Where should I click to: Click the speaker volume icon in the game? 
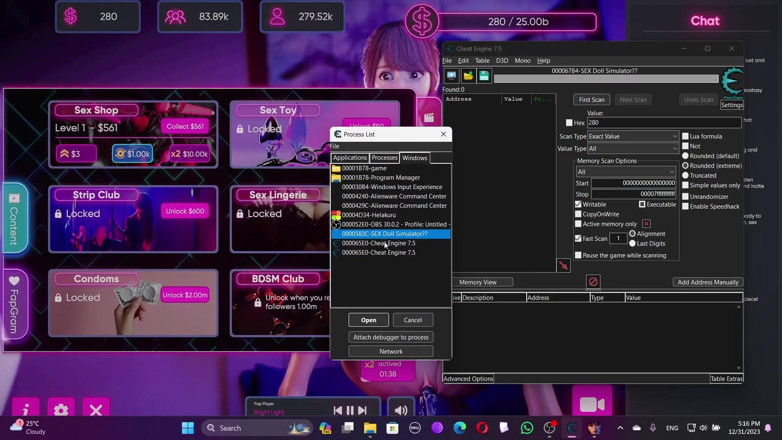401,410
